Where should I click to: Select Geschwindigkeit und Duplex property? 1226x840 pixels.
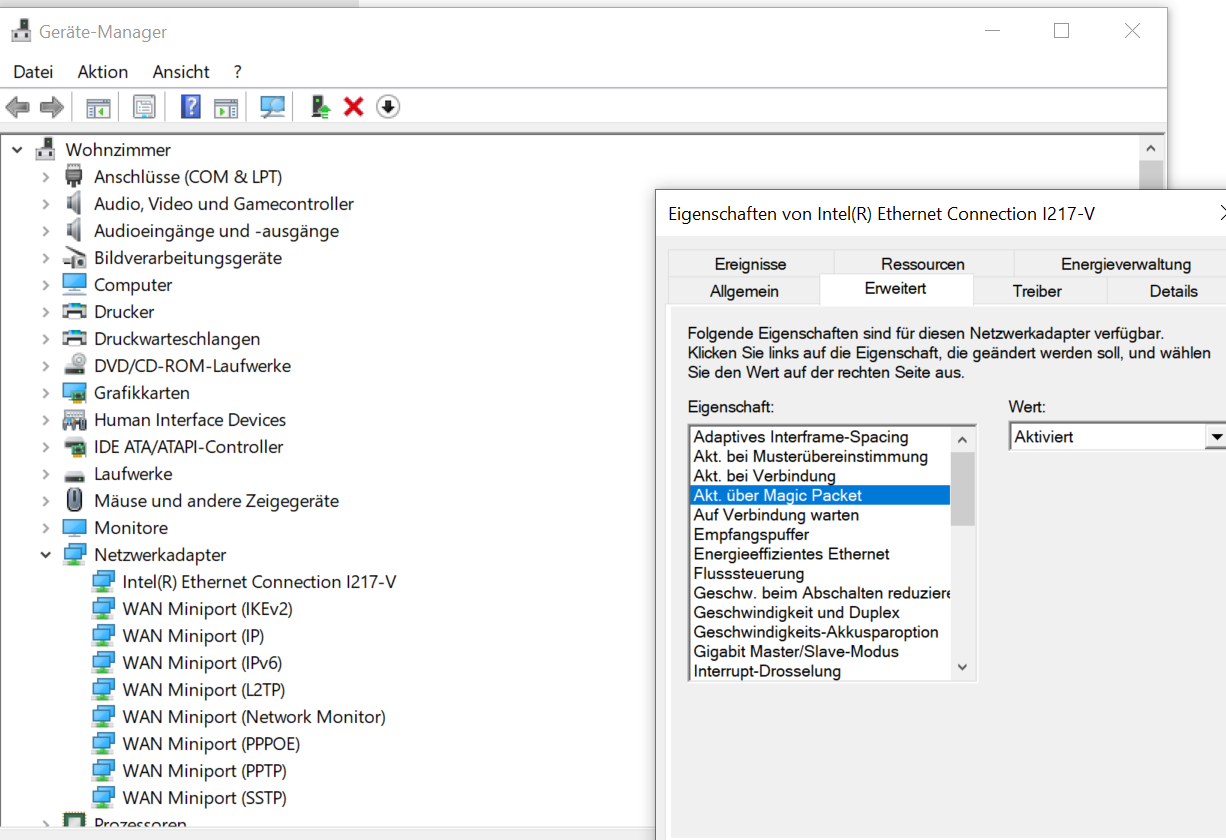(820, 612)
